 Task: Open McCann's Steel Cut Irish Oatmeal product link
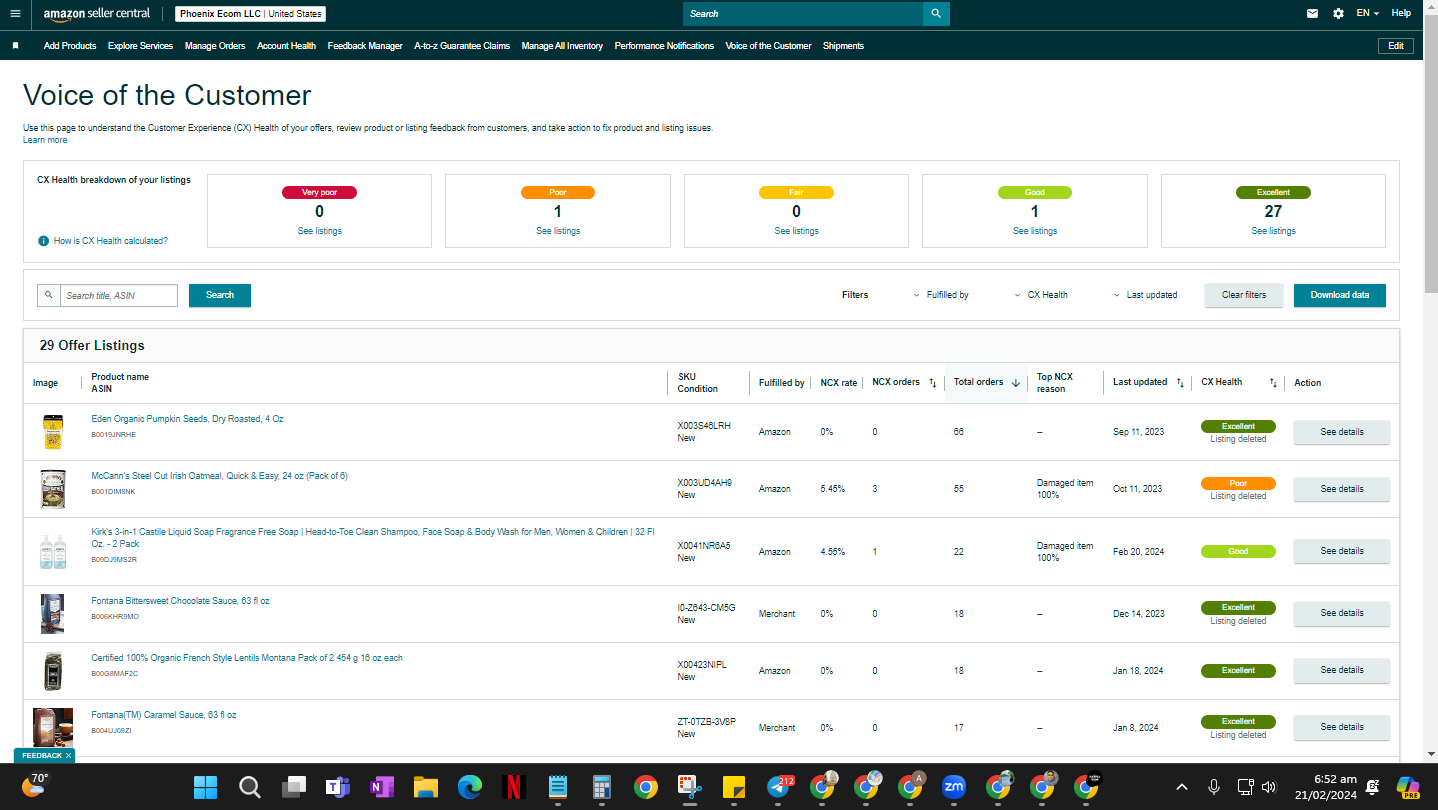[219, 476]
